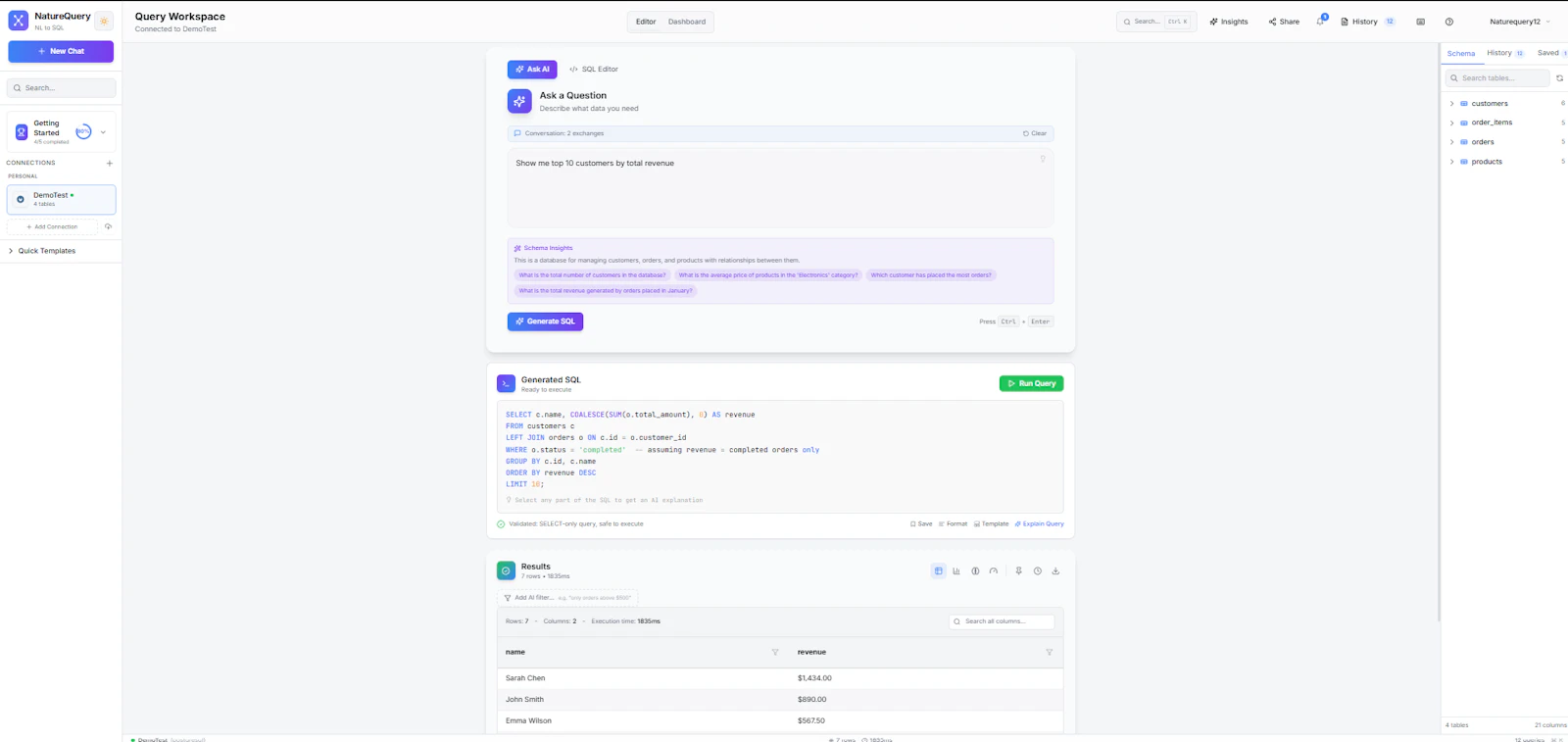
Task: Open the Naturequery12 account menu
Action: (1519, 22)
